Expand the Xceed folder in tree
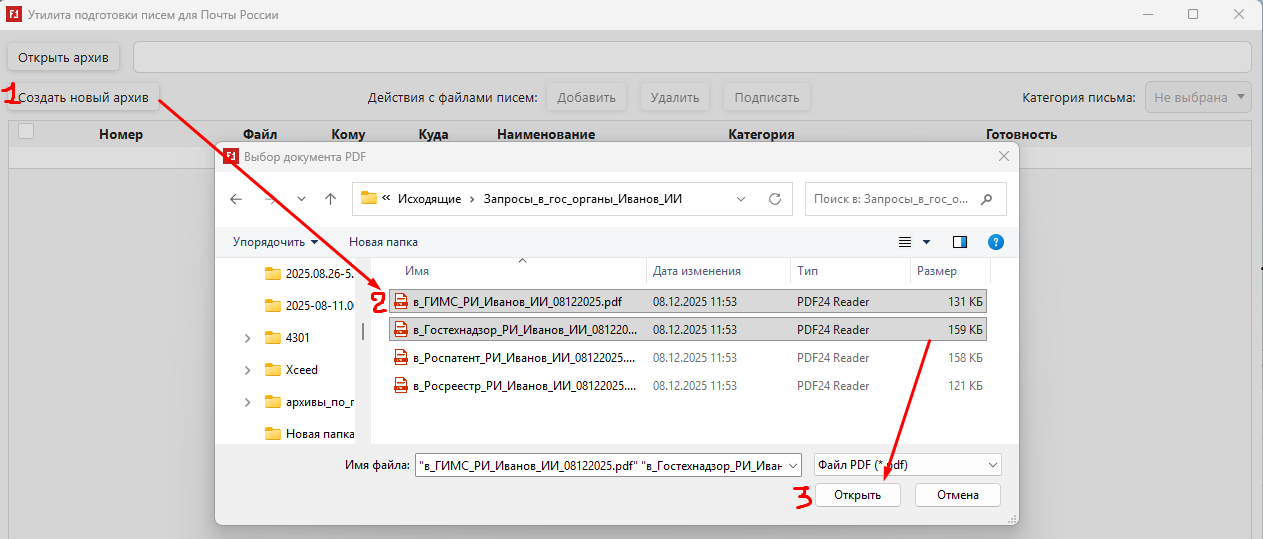 (x=247, y=370)
